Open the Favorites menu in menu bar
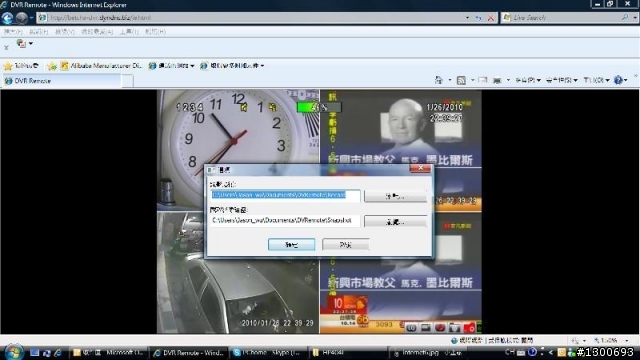 click(x=97, y=32)
